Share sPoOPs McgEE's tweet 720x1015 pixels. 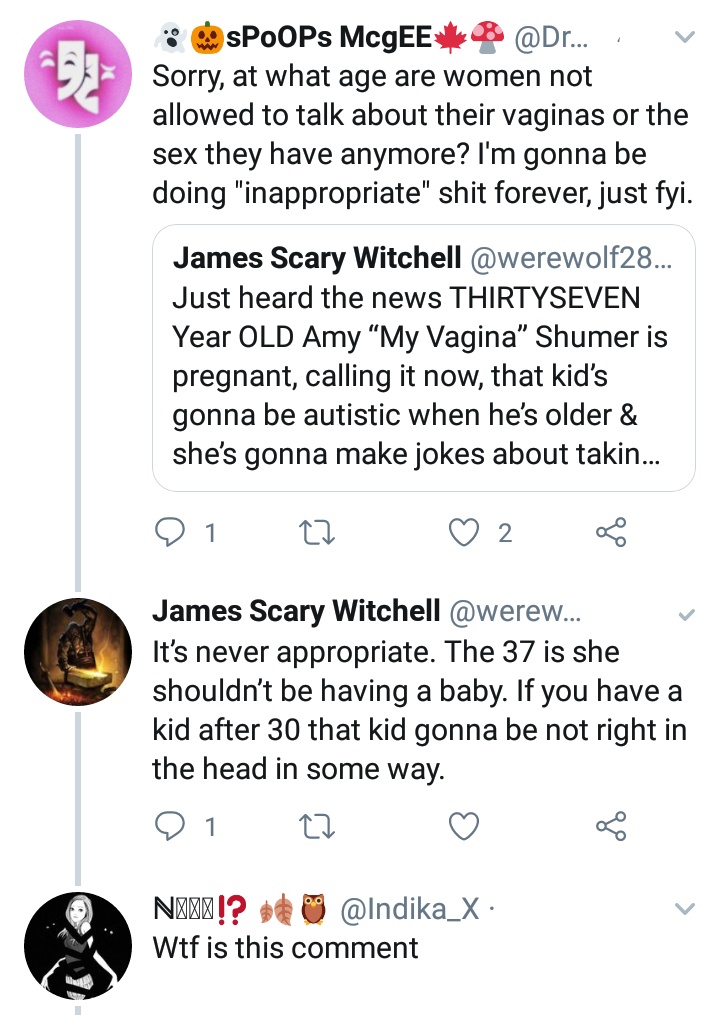click(x=611, y=532)
